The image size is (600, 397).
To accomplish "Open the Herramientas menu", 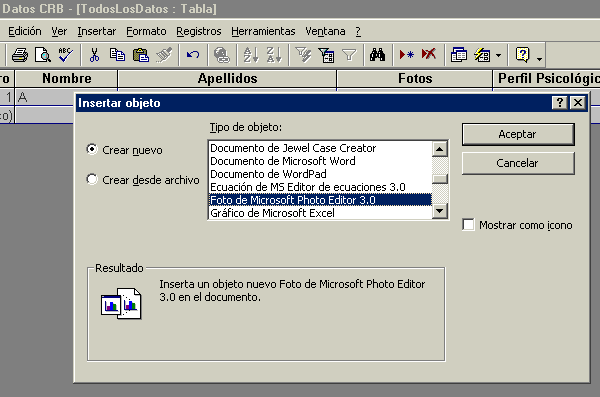I will [x=263, y=31].
